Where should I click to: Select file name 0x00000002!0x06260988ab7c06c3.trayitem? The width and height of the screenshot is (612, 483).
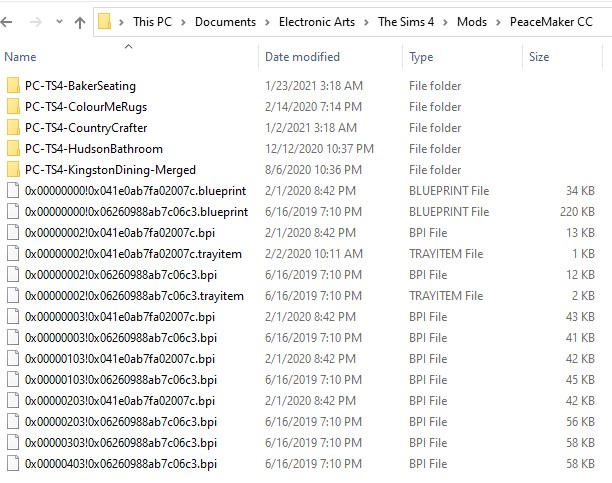134,296
